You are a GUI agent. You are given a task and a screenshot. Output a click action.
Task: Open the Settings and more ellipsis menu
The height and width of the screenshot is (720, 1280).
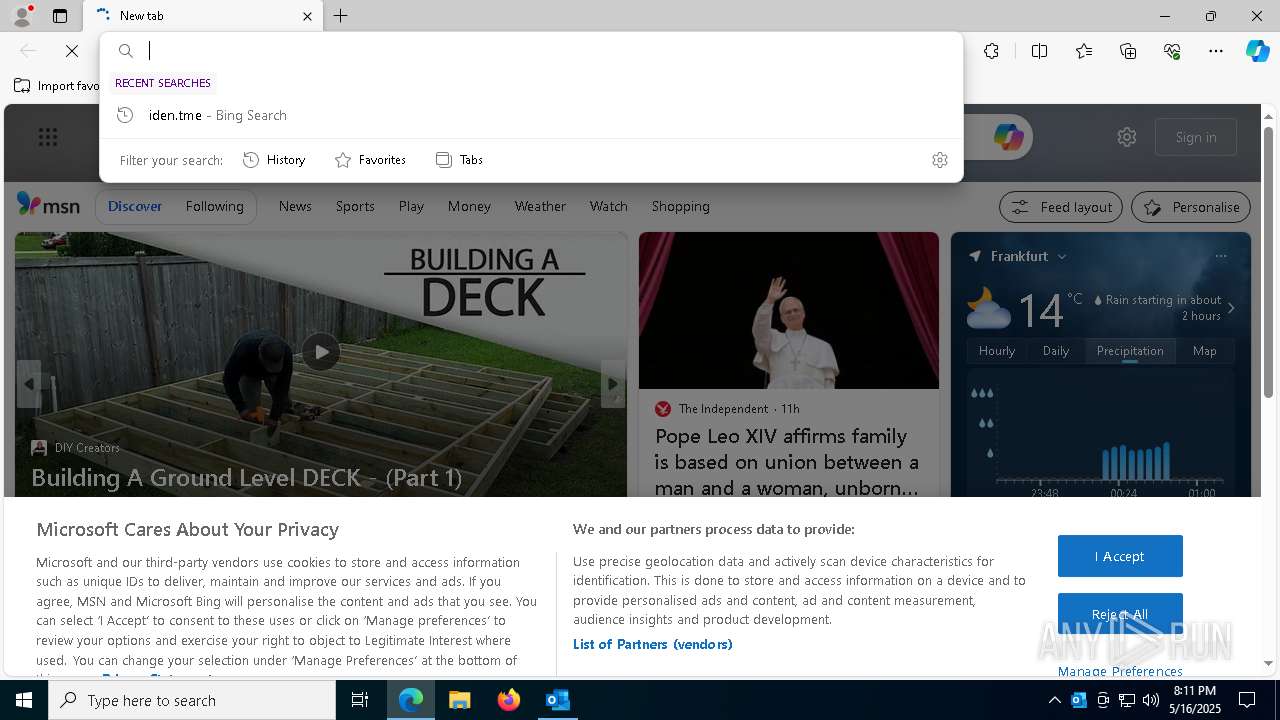1216,51
